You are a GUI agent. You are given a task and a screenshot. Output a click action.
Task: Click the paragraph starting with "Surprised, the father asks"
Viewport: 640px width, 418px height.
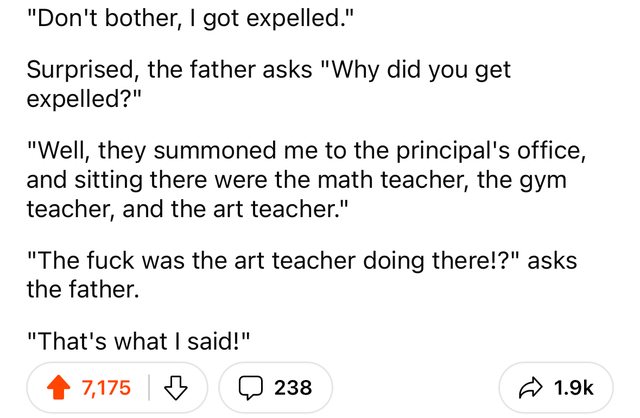268,83
